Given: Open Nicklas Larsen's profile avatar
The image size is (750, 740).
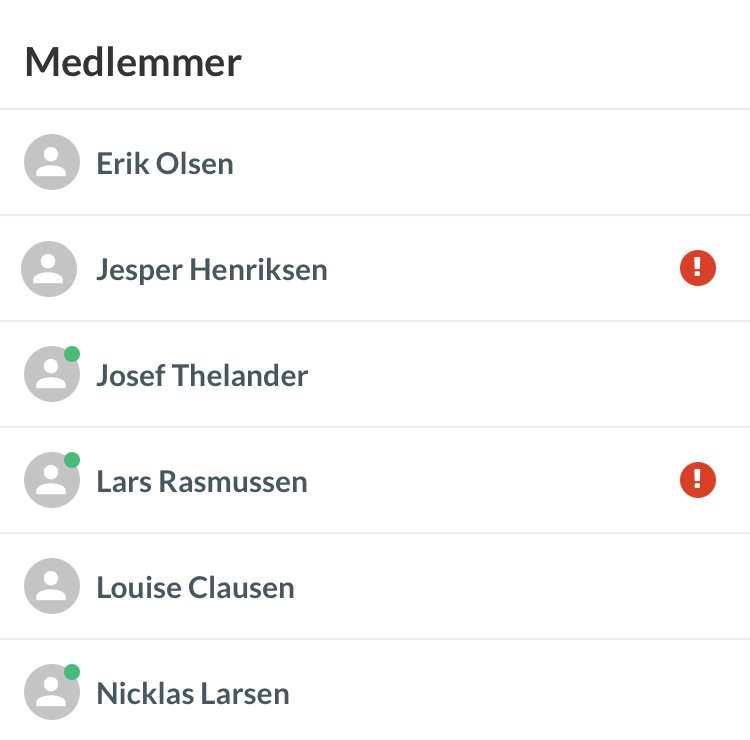Looking at the screenshot, I should coord(49,693).
